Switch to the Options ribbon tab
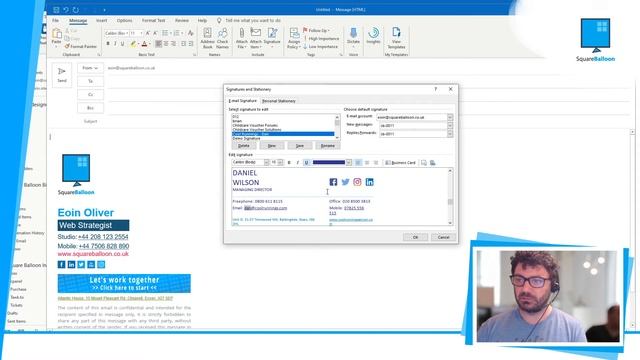The image size is (640, 360). click(124, 20)
